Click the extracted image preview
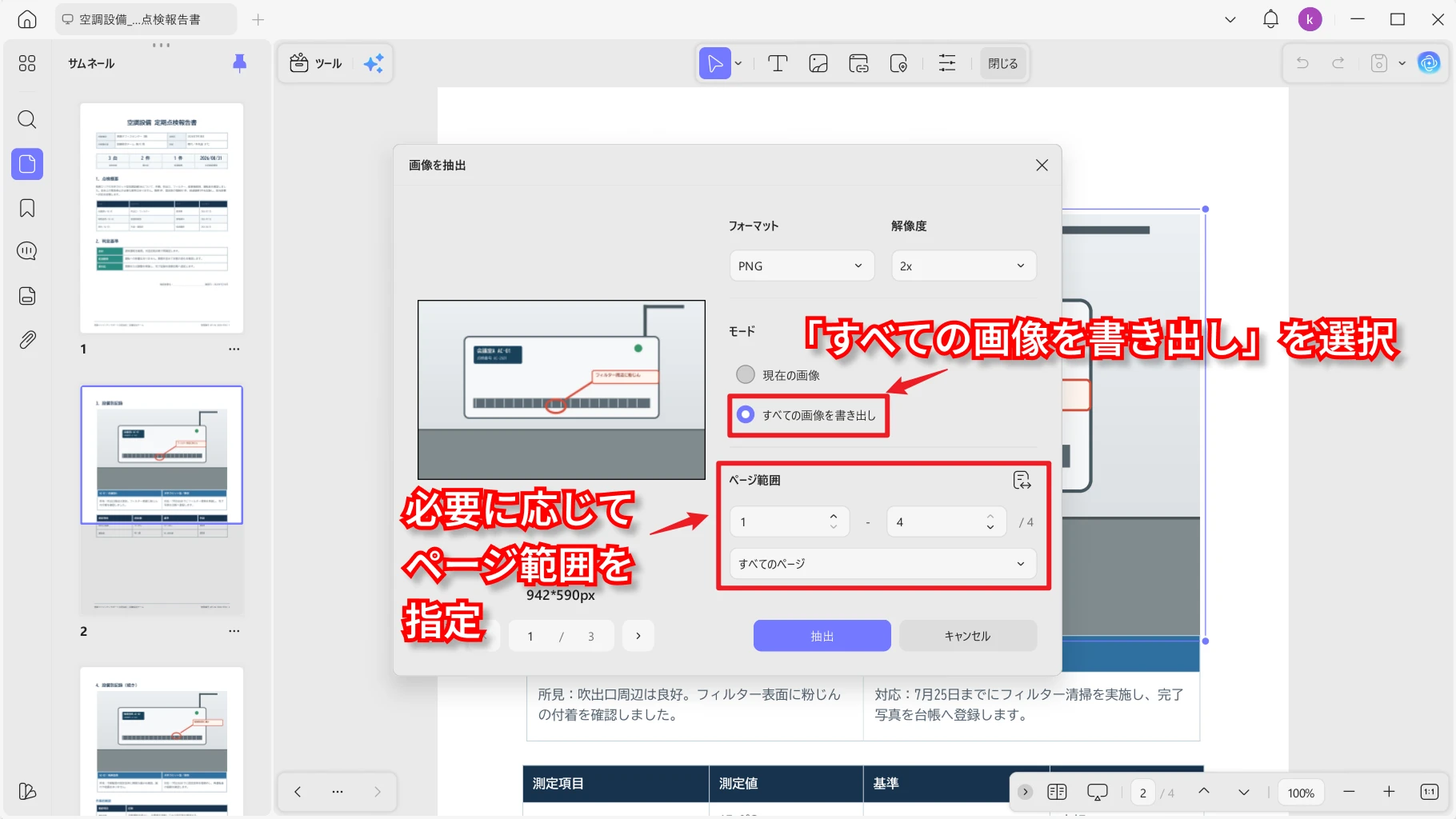The width and height of the screenshot is (1456, 819). point(562,390)
